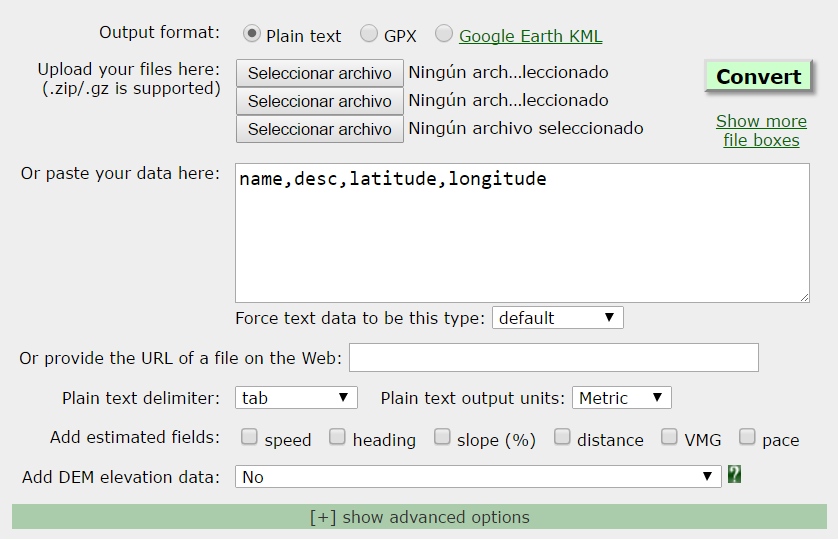Click the 'Upload your files here:' label
Screen dimensions: 839x540
coord(128,69)
